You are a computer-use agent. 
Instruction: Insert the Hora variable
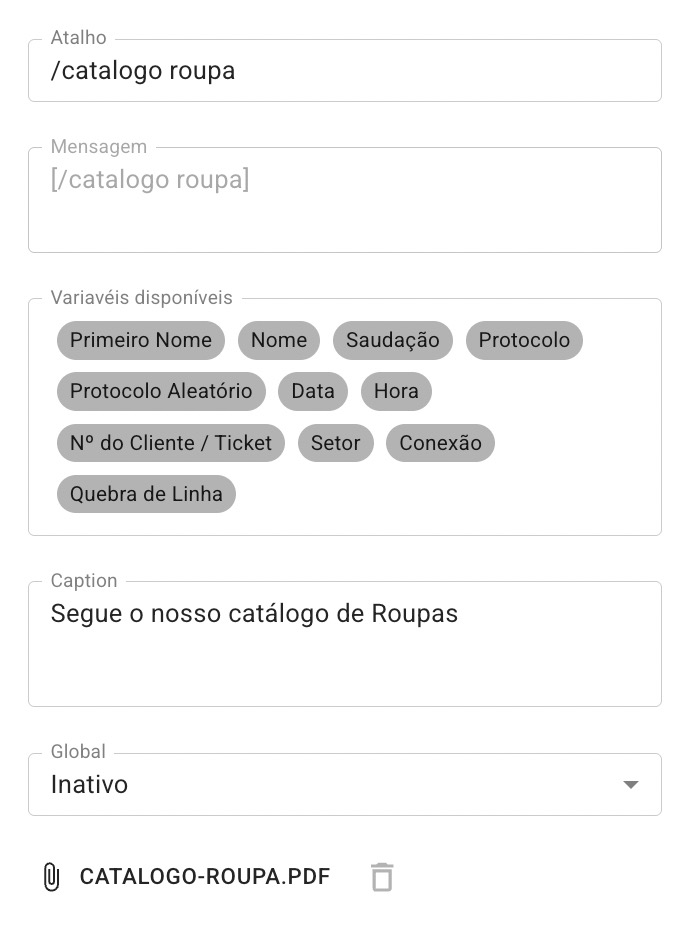pyautogui.click(x=396, y=391)
